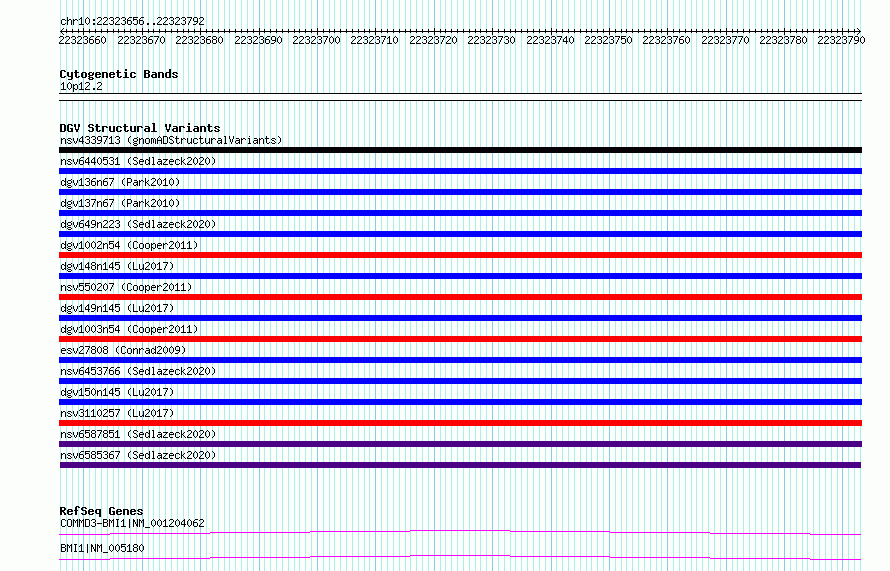Select the dgv1002n54 (Cooper2011) label

pos(129,245)
